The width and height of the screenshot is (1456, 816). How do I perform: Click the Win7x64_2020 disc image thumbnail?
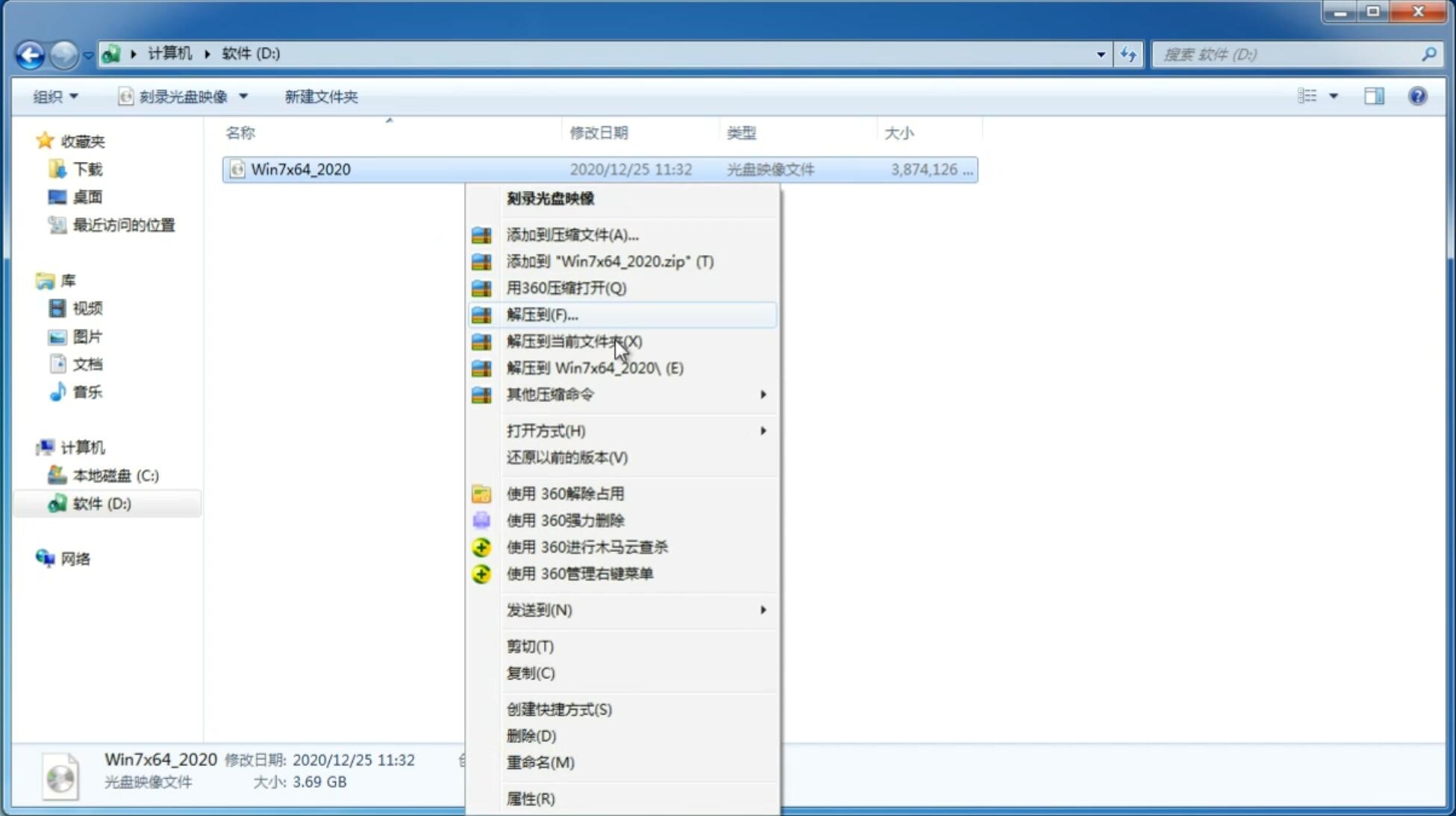coord(61,774)
